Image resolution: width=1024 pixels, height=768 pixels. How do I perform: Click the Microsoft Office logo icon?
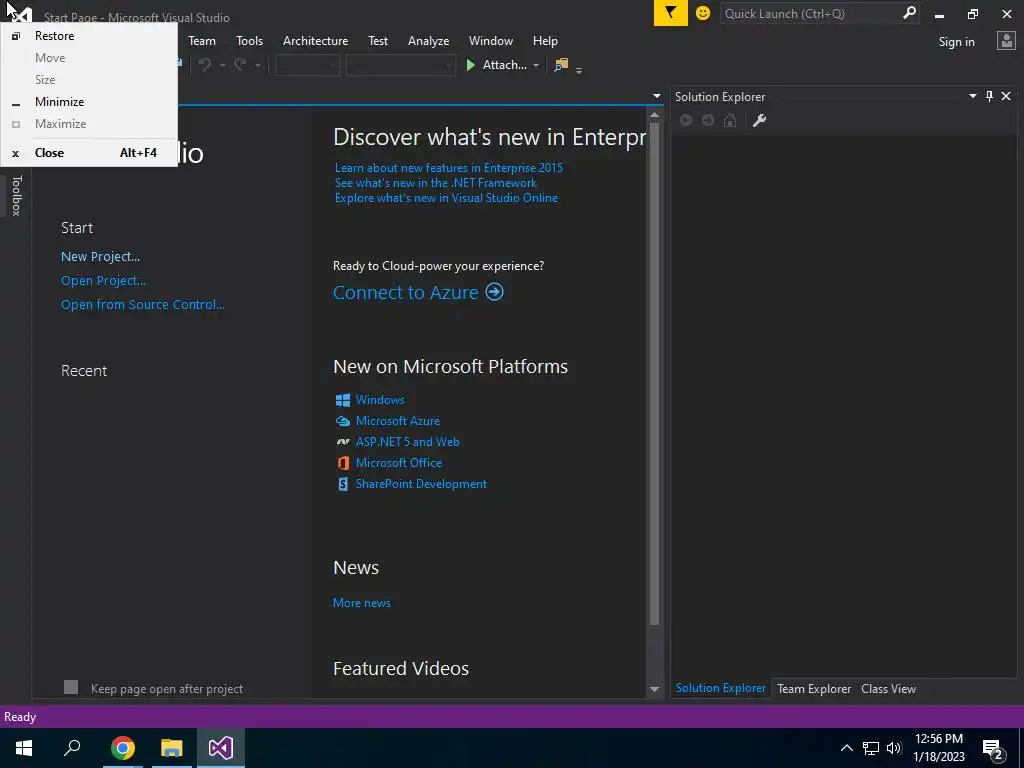[343, 462]
